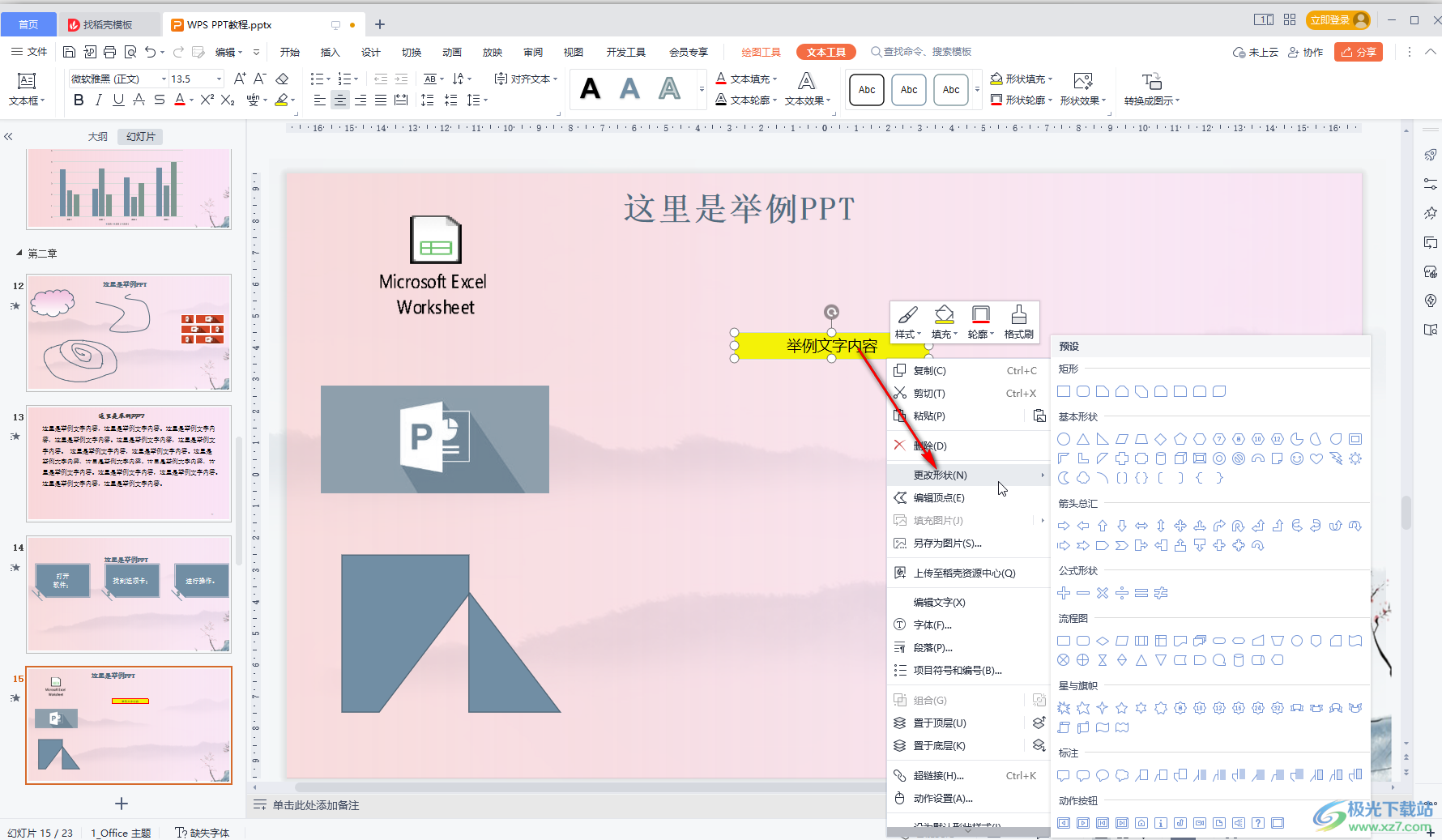
Task: Open 样式 brush in floating toolbar
Action: click(x=908, y=322)
